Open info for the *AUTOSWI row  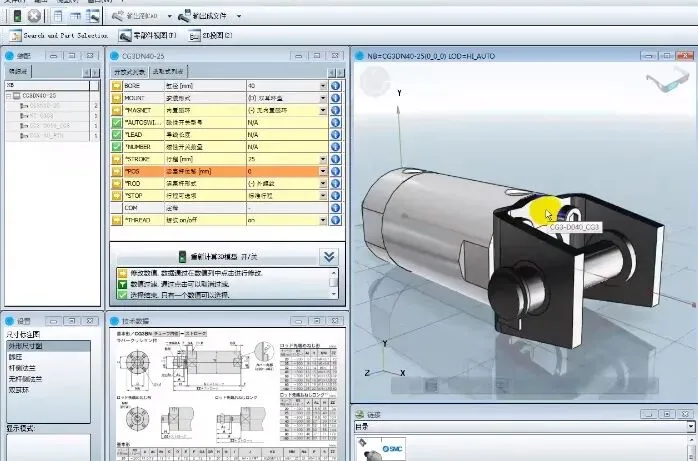(x=336, y=122)
